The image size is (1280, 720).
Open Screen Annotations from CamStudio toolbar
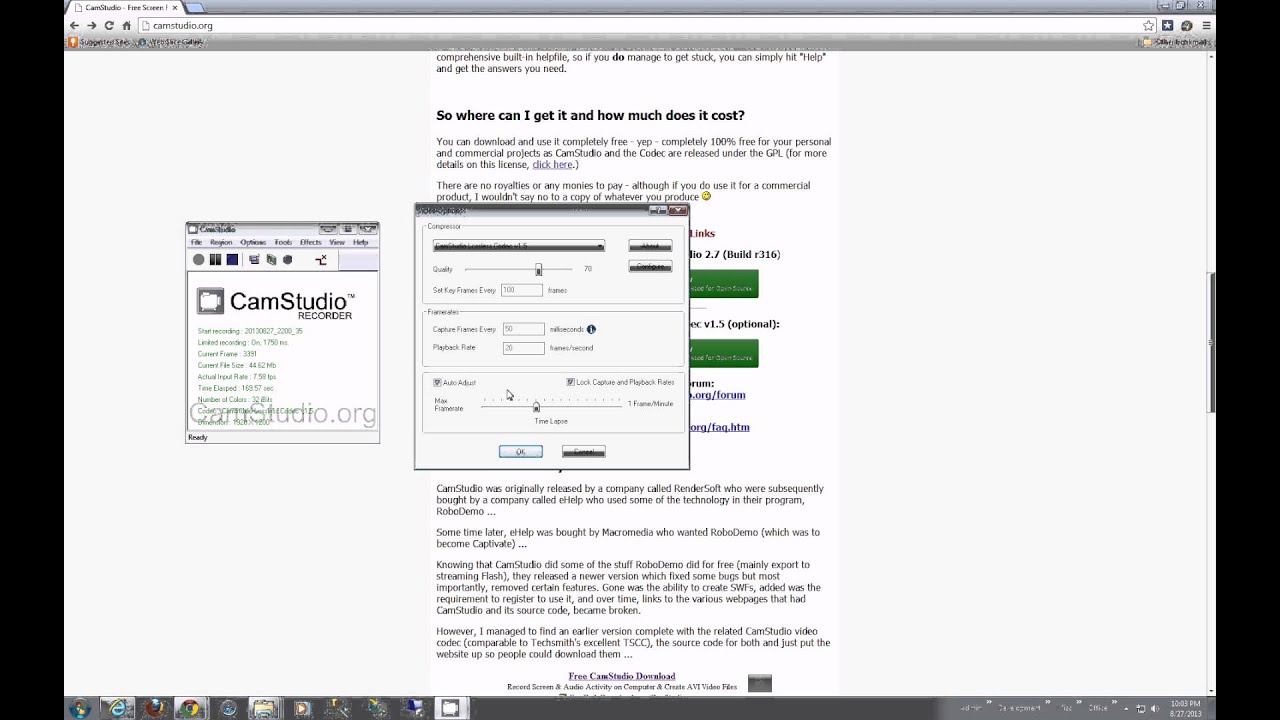271,260
